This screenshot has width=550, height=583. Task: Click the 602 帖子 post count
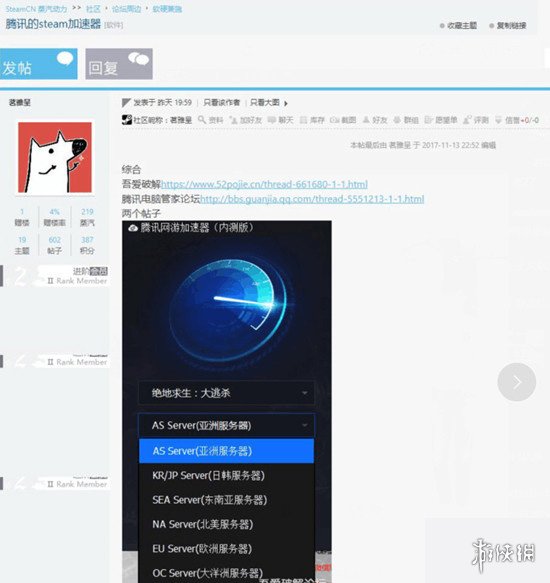(55, 245)
